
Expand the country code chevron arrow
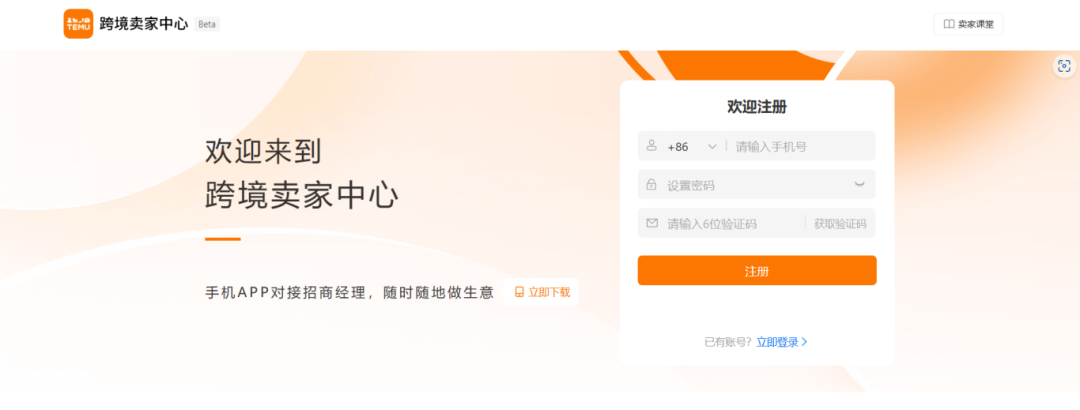tap(712, 146)
